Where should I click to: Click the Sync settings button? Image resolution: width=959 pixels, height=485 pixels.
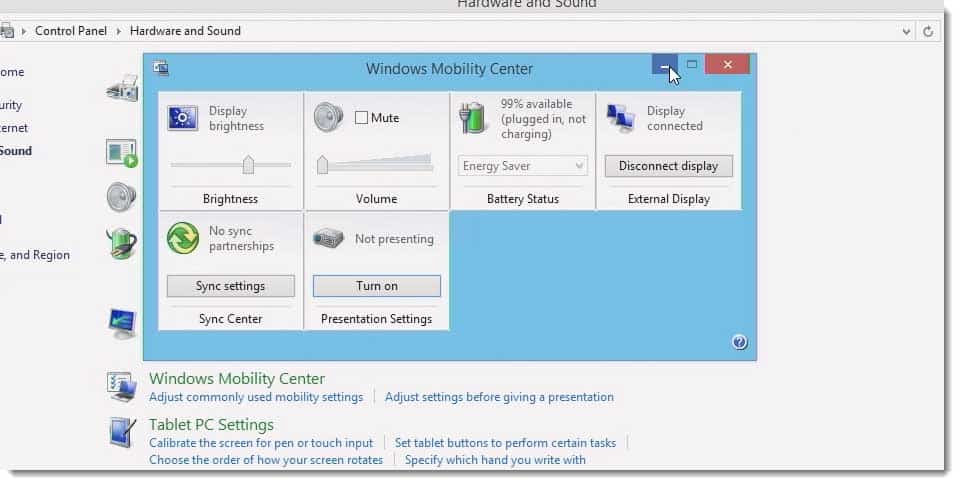click(x=231, y=286)
